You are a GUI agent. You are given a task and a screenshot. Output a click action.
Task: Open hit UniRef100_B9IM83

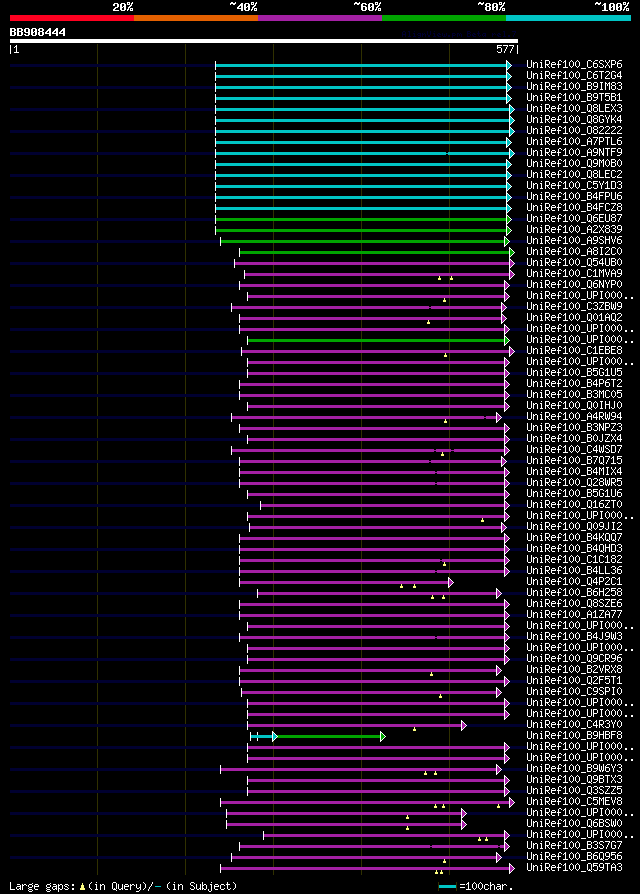(x=574, y=87)
